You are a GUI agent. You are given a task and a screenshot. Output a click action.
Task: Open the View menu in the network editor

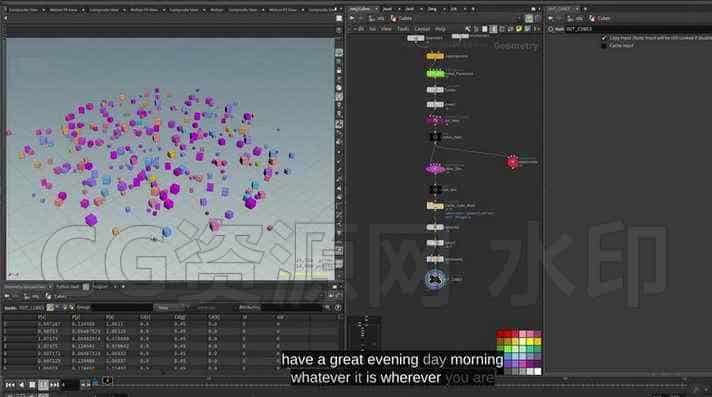pos(386,29)
